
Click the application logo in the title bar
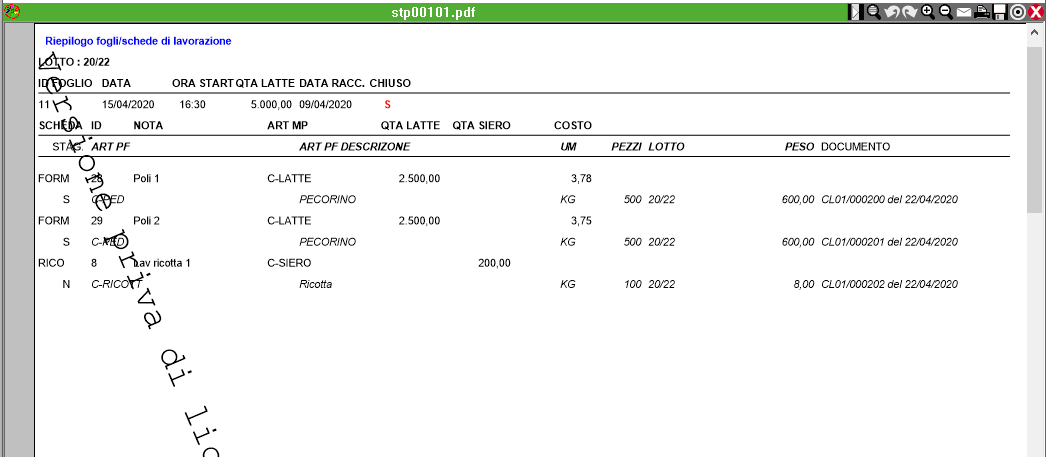12,12
